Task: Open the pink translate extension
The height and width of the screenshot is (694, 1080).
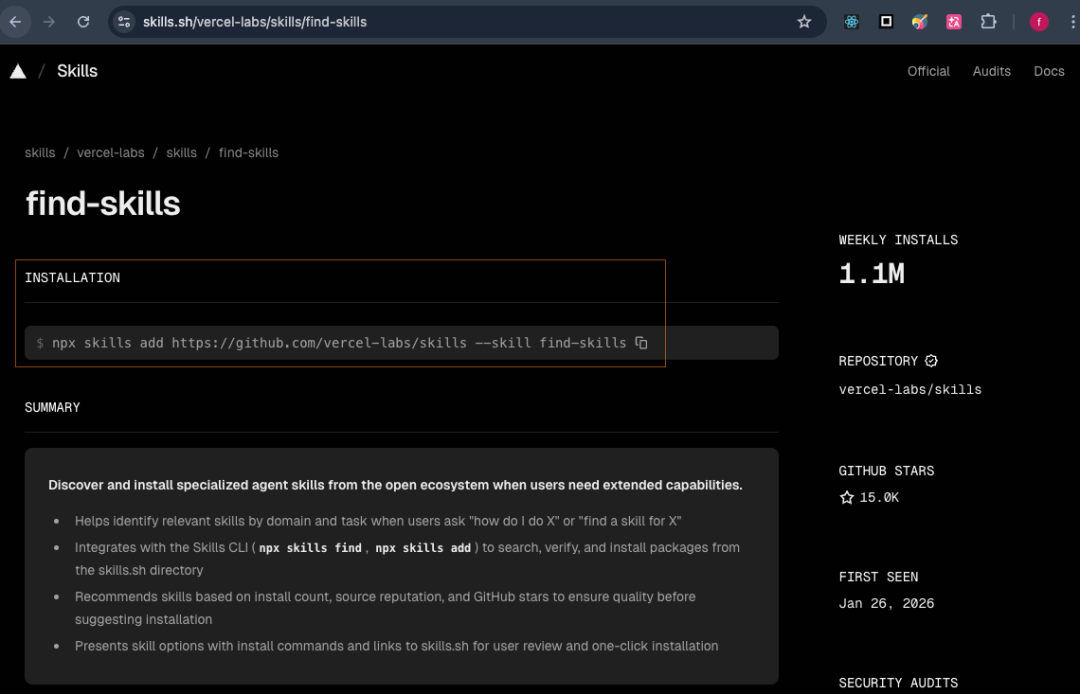Action: [954, 22]
